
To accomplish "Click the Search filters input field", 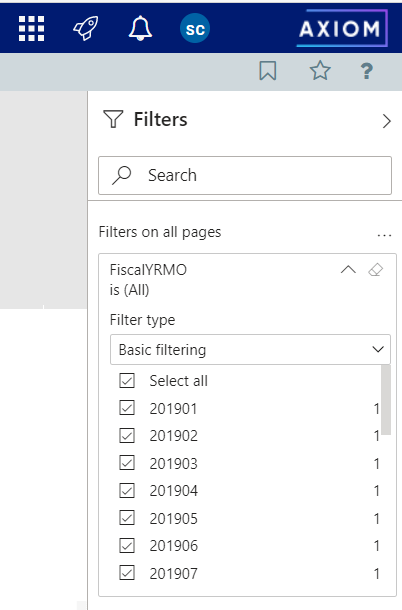I will 245,175.
